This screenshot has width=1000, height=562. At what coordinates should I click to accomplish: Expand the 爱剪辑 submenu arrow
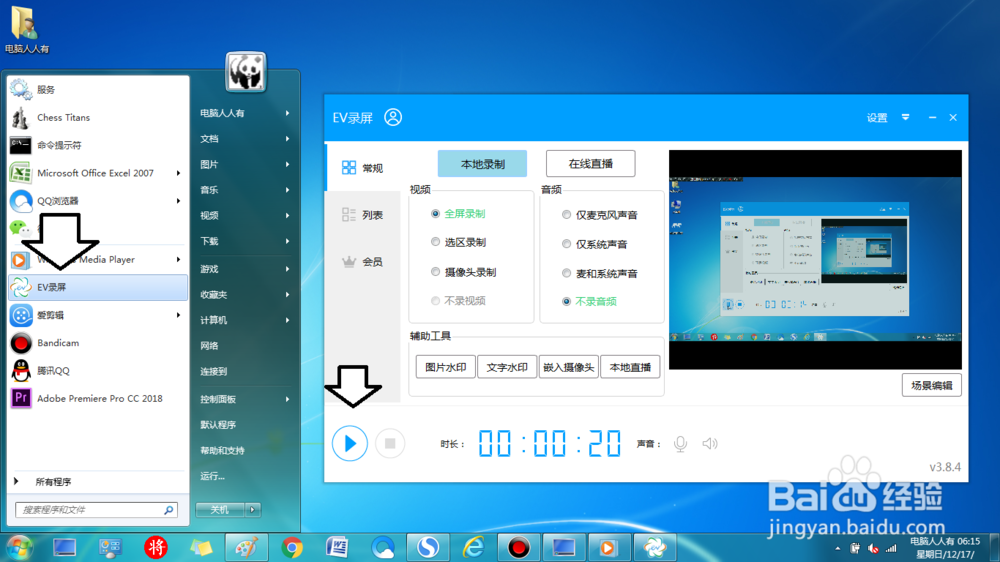point(178,315)
